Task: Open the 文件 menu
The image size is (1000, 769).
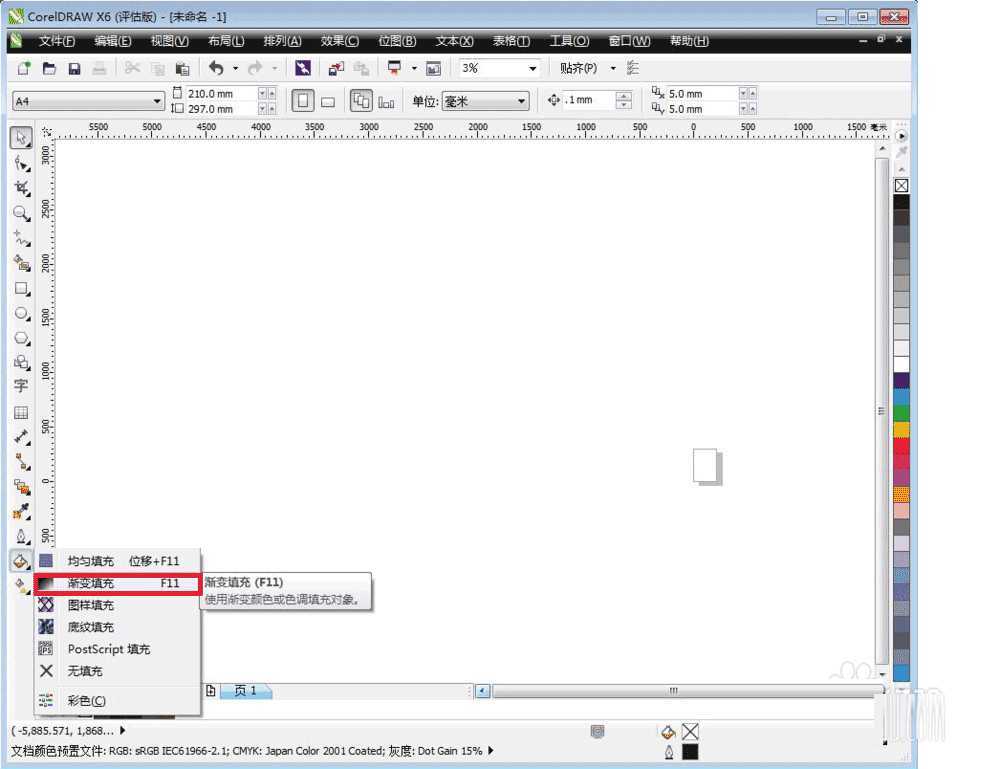Action: pos(57,41)
